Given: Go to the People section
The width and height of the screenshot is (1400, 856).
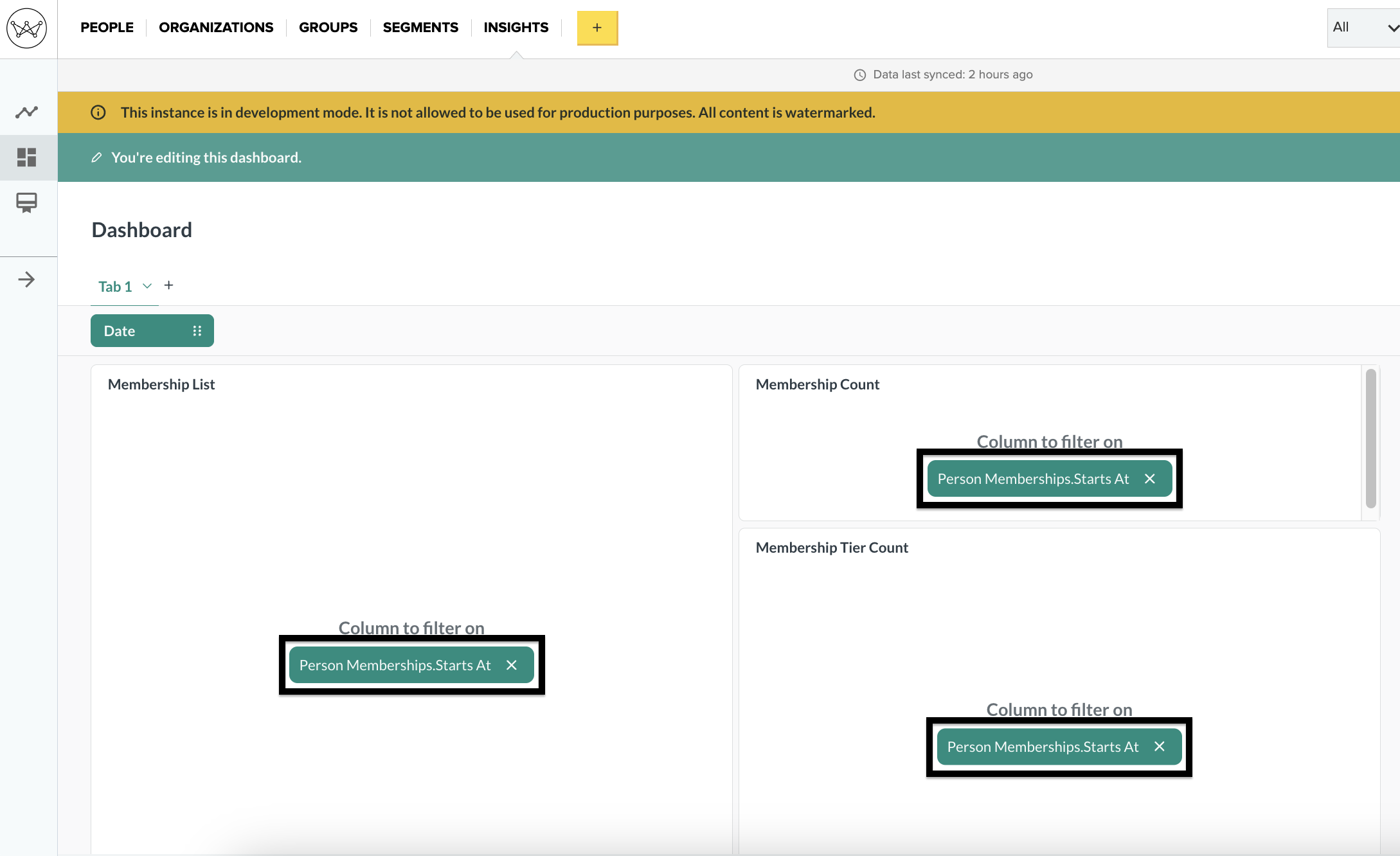Looking at the screenshot, I should (x=107, y=28).
